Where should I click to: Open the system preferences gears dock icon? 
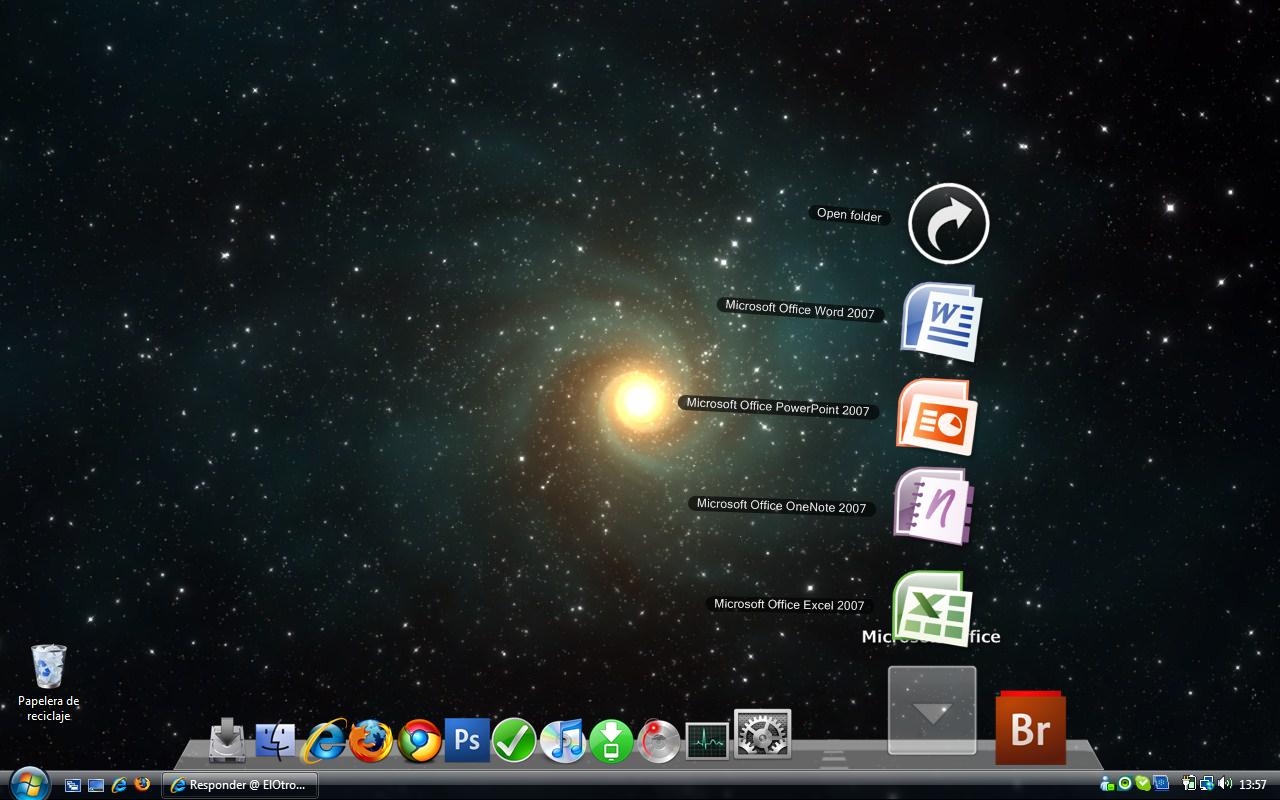[762, 735]
